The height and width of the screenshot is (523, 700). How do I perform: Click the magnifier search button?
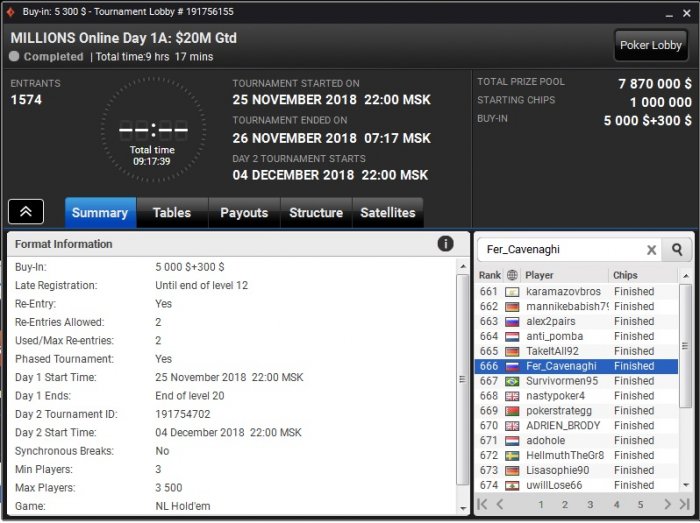click(x=677, y=249)
